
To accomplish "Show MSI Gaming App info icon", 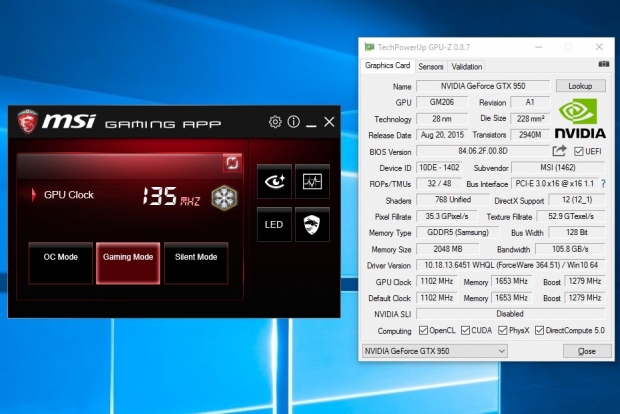I will (293, 122).
